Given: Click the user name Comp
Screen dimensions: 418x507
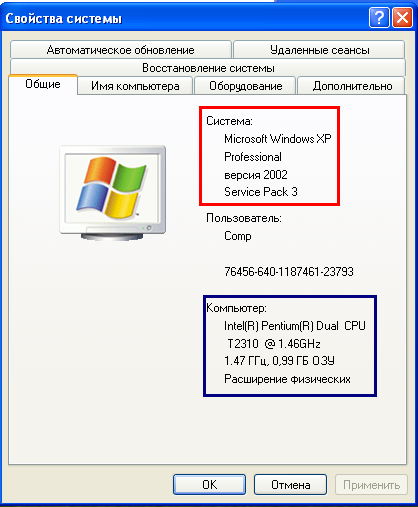Looking at the screenshot, I should [x=238, y=236].
